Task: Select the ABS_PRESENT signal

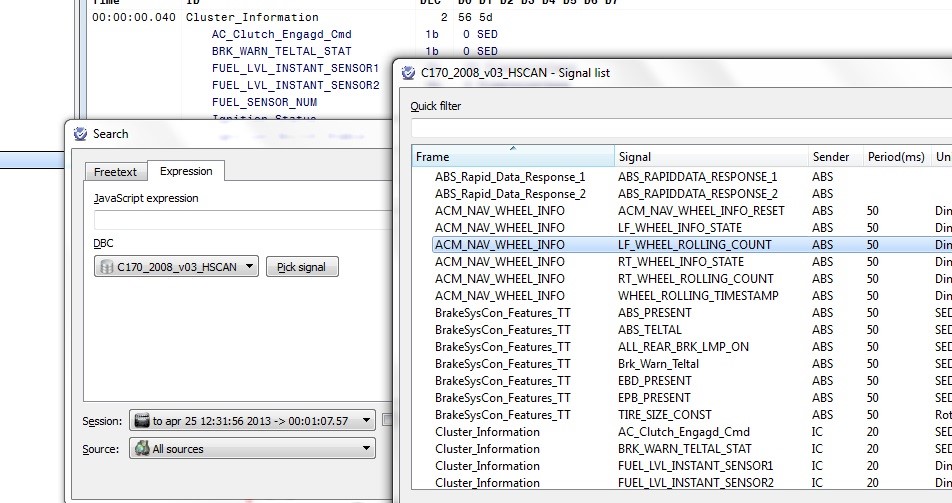Action: pos(654,313)
